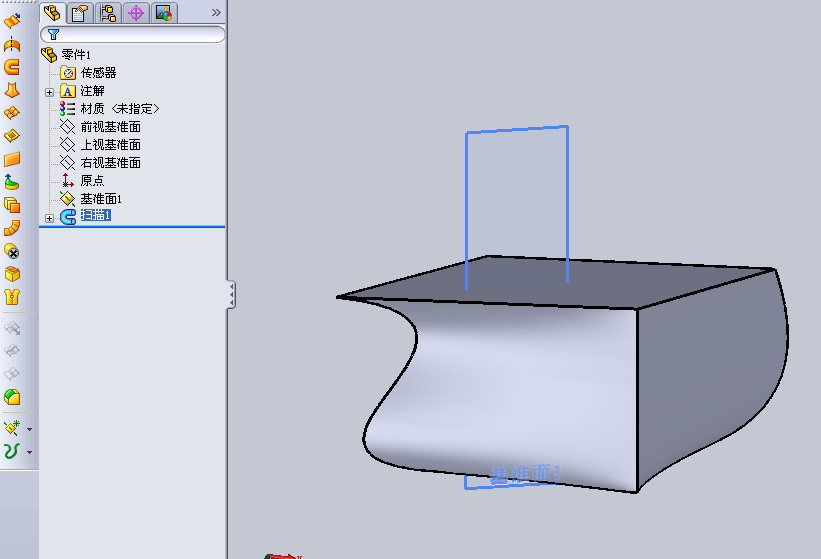
Task: Select the 前视基准面 plane
Action: click(110, 127)
